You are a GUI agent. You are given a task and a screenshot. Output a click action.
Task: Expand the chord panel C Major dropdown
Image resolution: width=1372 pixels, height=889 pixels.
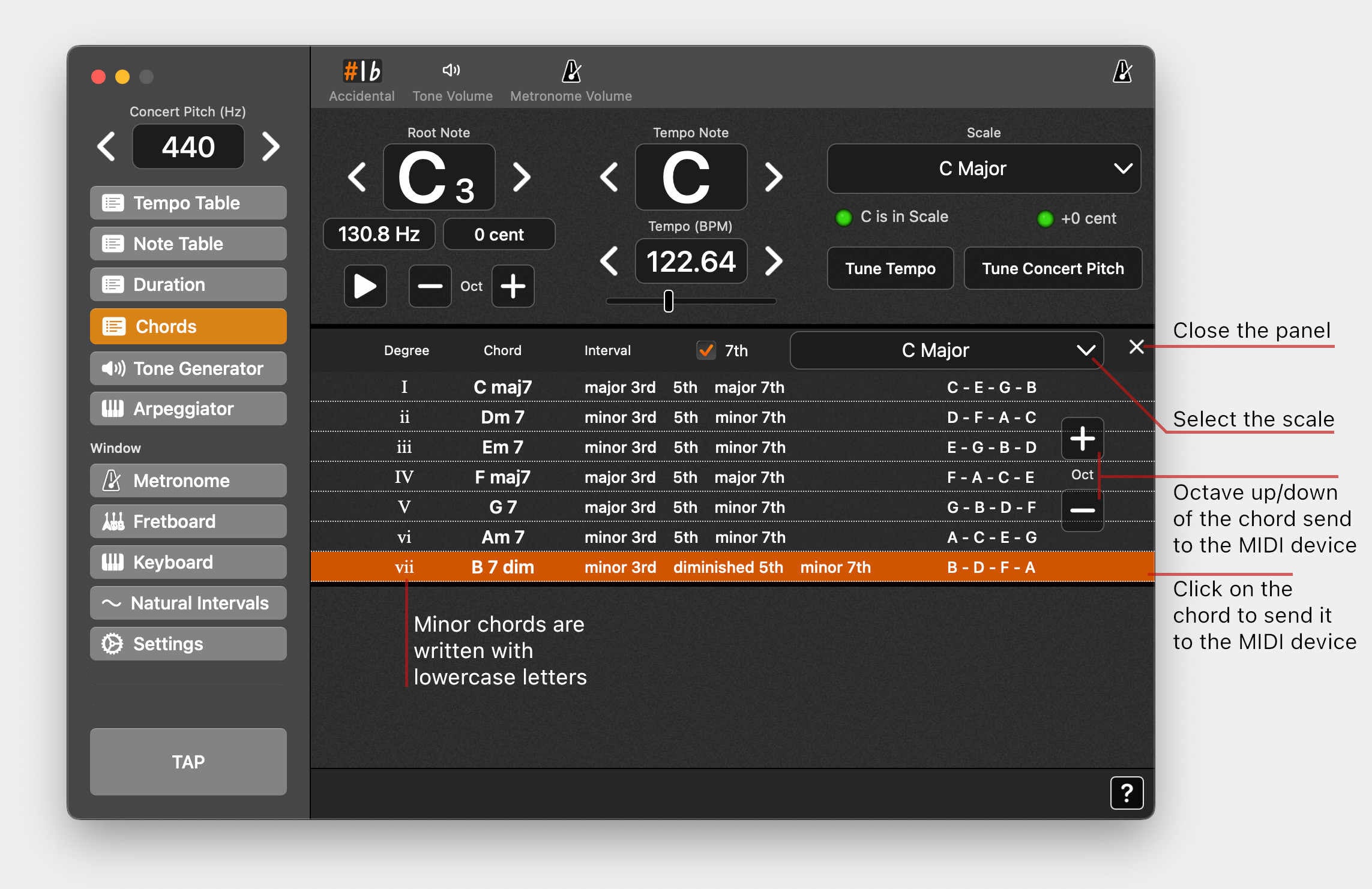946,350
